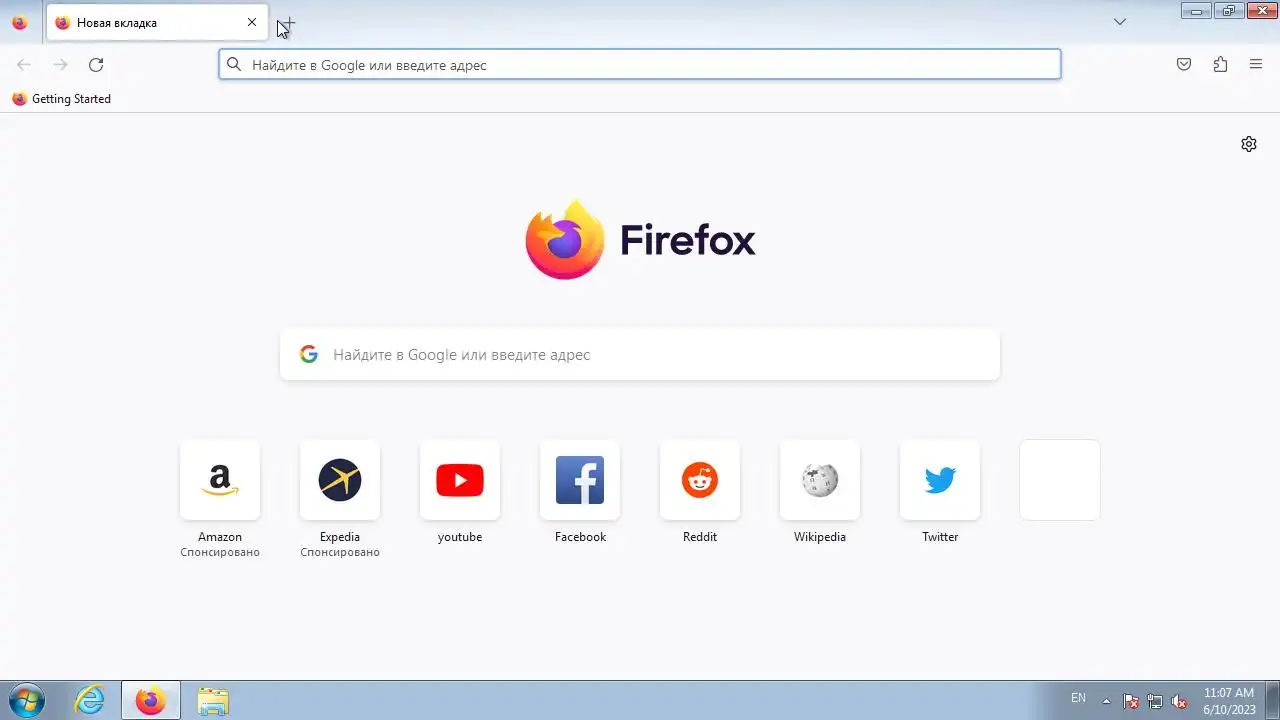The height and width of the screenshot is (720, 1280).
Task: Open Action Center flag icon
Action: pos(1131,701)
